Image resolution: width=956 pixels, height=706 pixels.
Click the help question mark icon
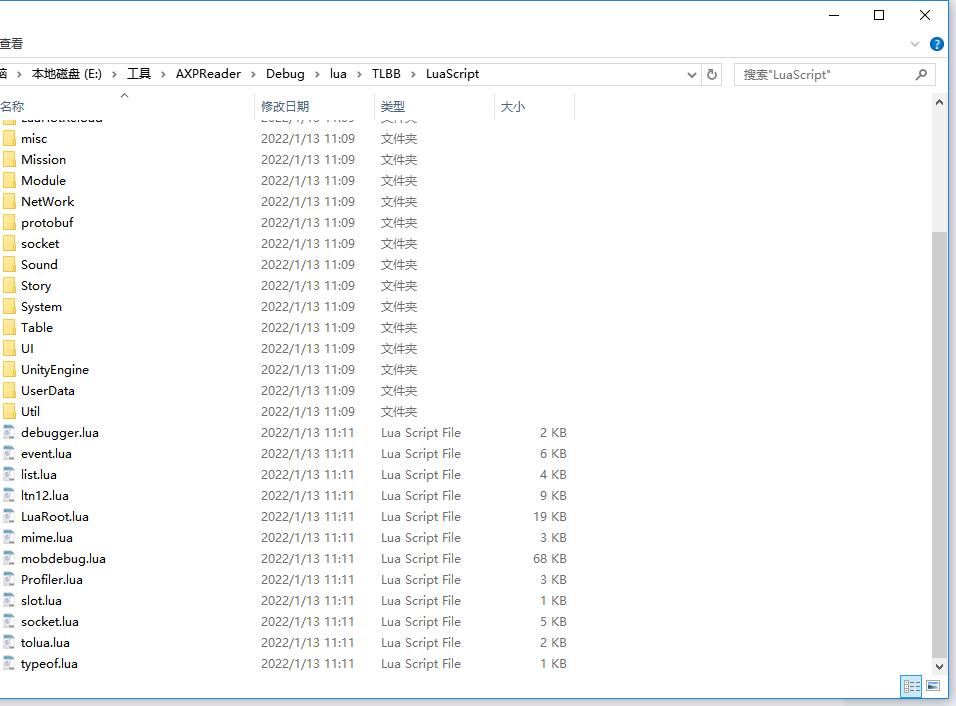[936, 44]
